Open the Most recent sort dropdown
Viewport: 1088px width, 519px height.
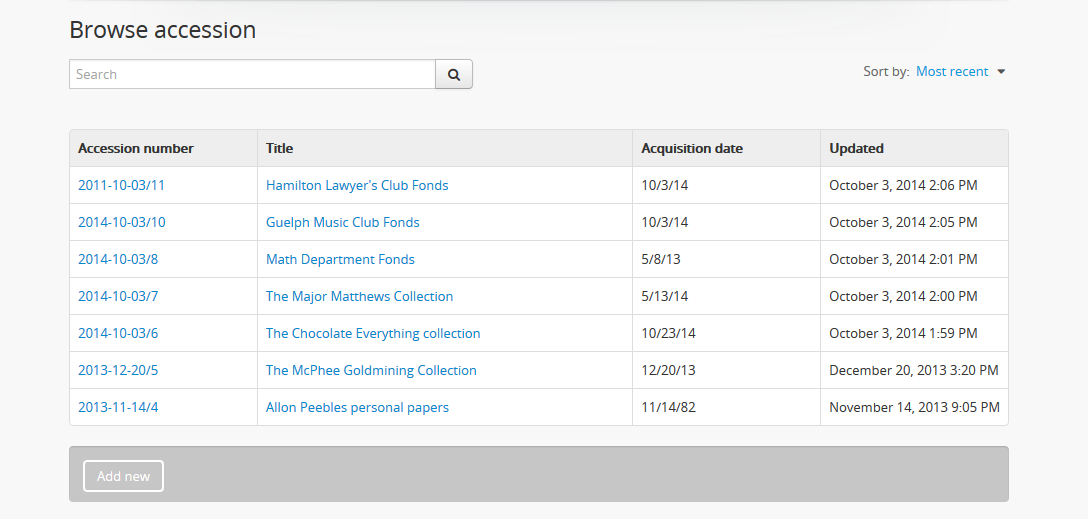point(960,72)
